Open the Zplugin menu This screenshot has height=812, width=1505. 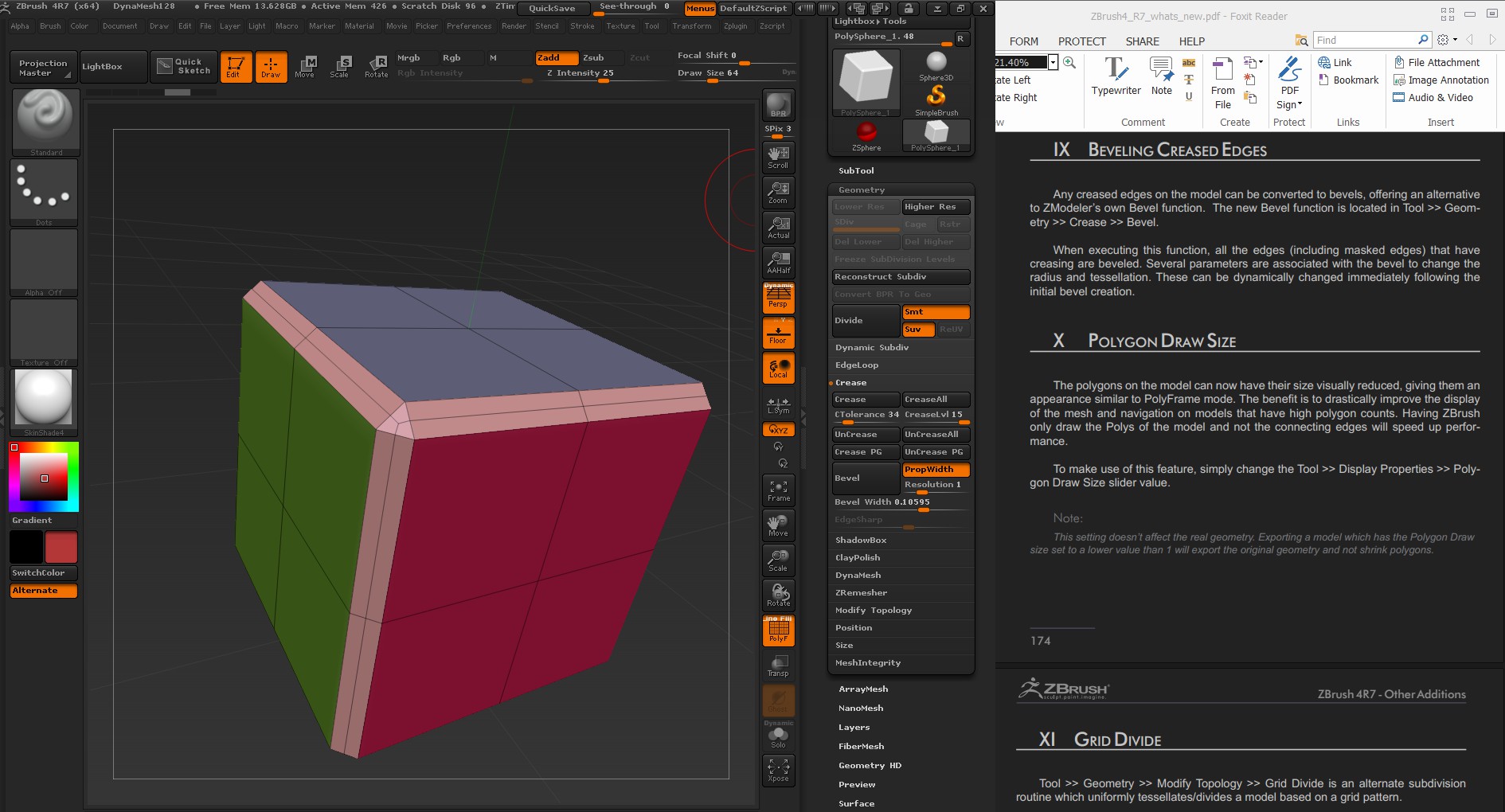(736, 26)
